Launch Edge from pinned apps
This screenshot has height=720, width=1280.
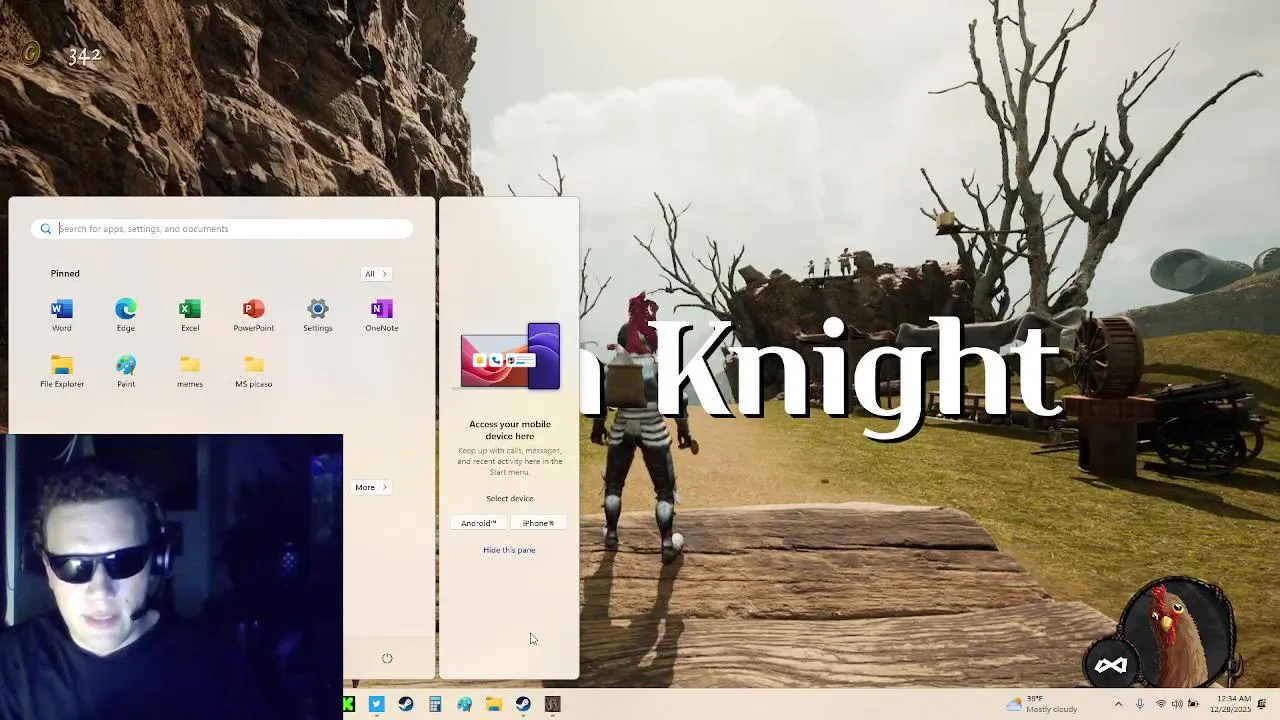[125, 314]
